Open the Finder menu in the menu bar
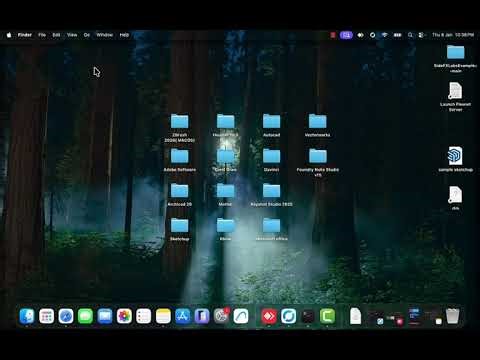The height and width of the screenshot is (360, 480). coord(25,35)
